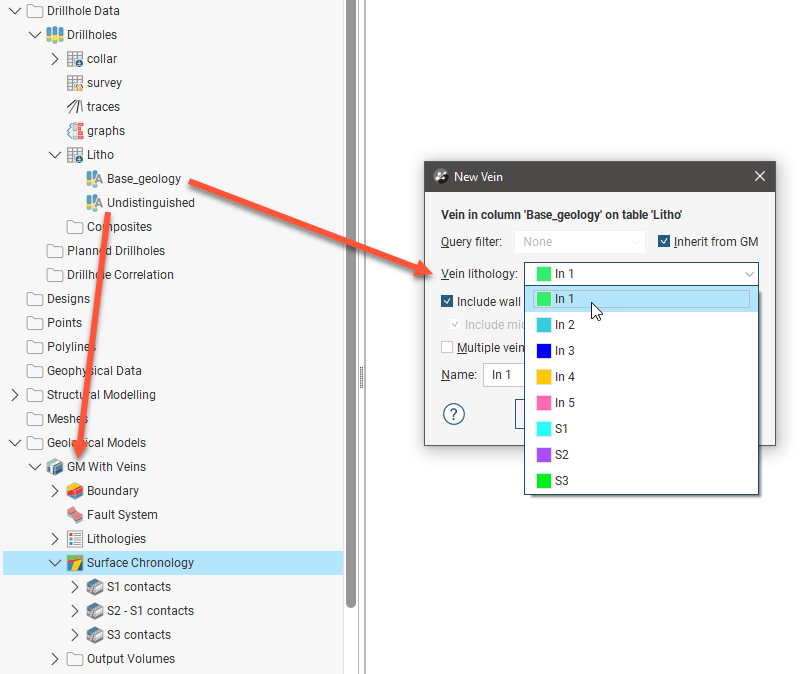801x674 pixels.
Task: Uncheck the Include wall checkbox
Action: click(x=448, y=301)
